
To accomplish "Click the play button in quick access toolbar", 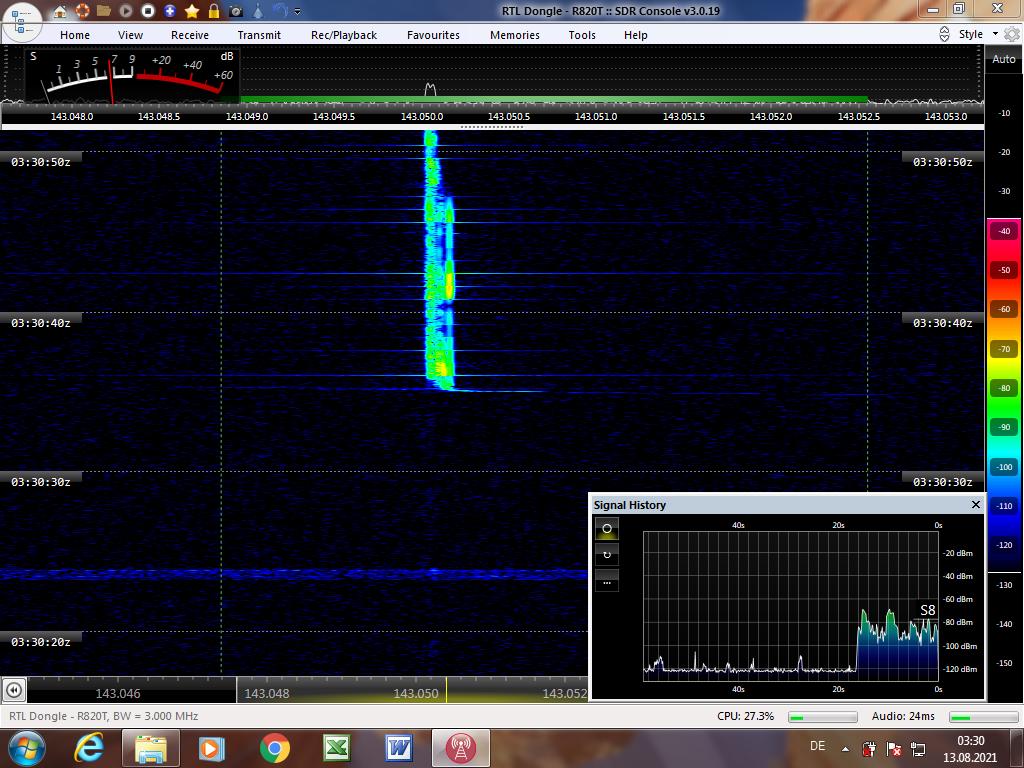I will click(126, 11).
